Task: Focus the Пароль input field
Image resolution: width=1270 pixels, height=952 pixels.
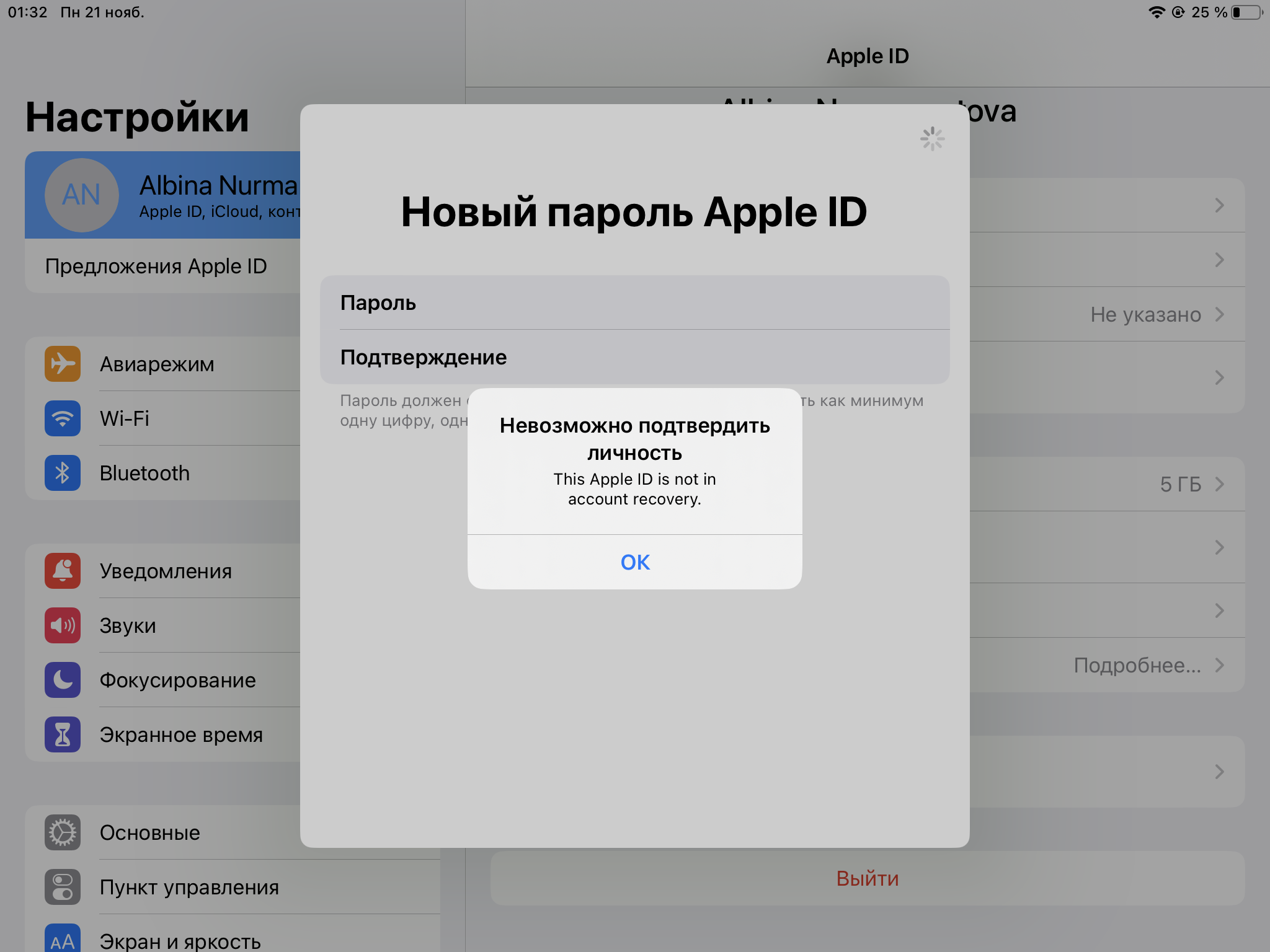Action: click(635, 302)
